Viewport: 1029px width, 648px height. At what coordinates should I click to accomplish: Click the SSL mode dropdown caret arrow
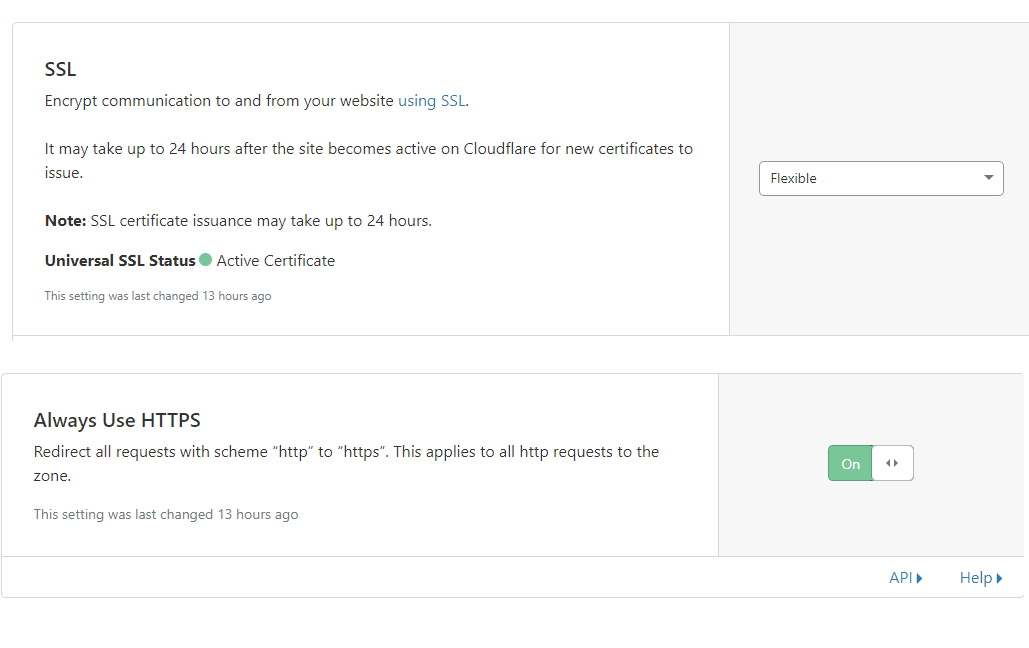click(x=989, y=178)
